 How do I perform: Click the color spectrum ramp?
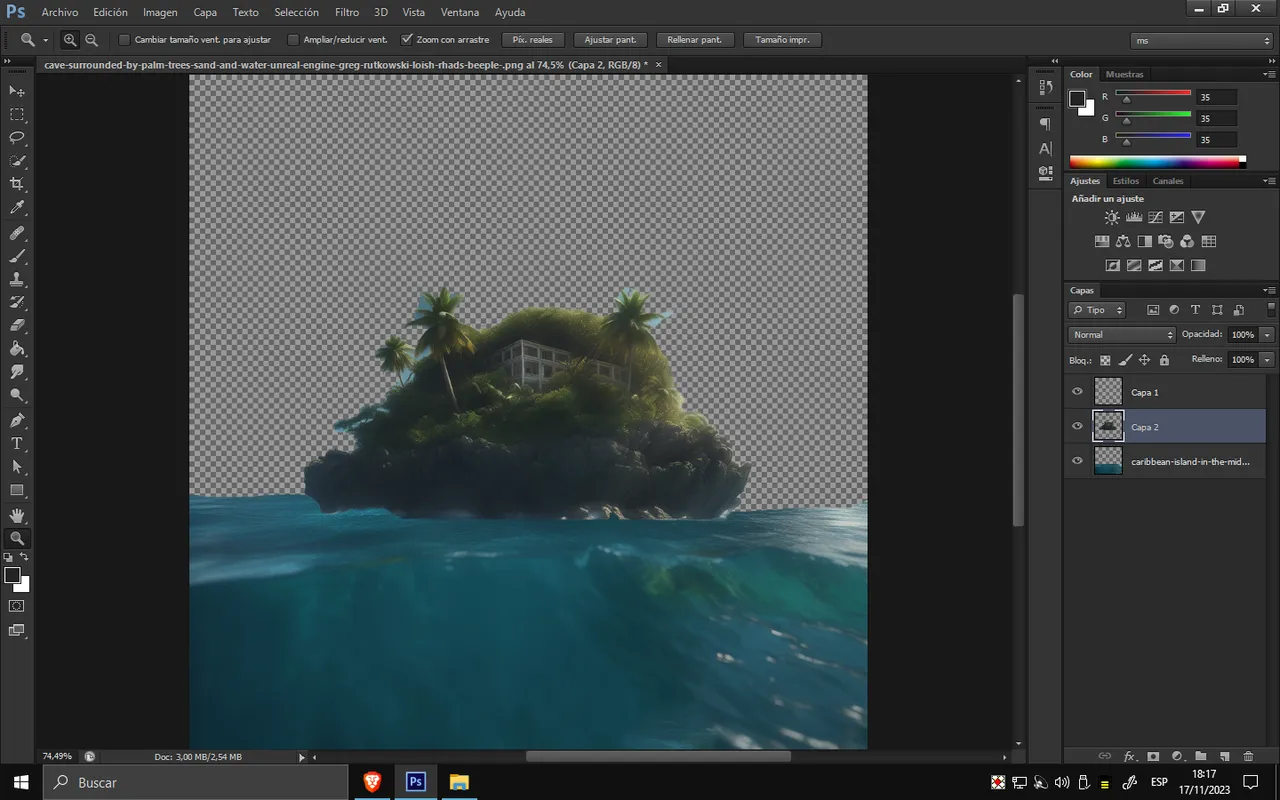point(1158,161)
